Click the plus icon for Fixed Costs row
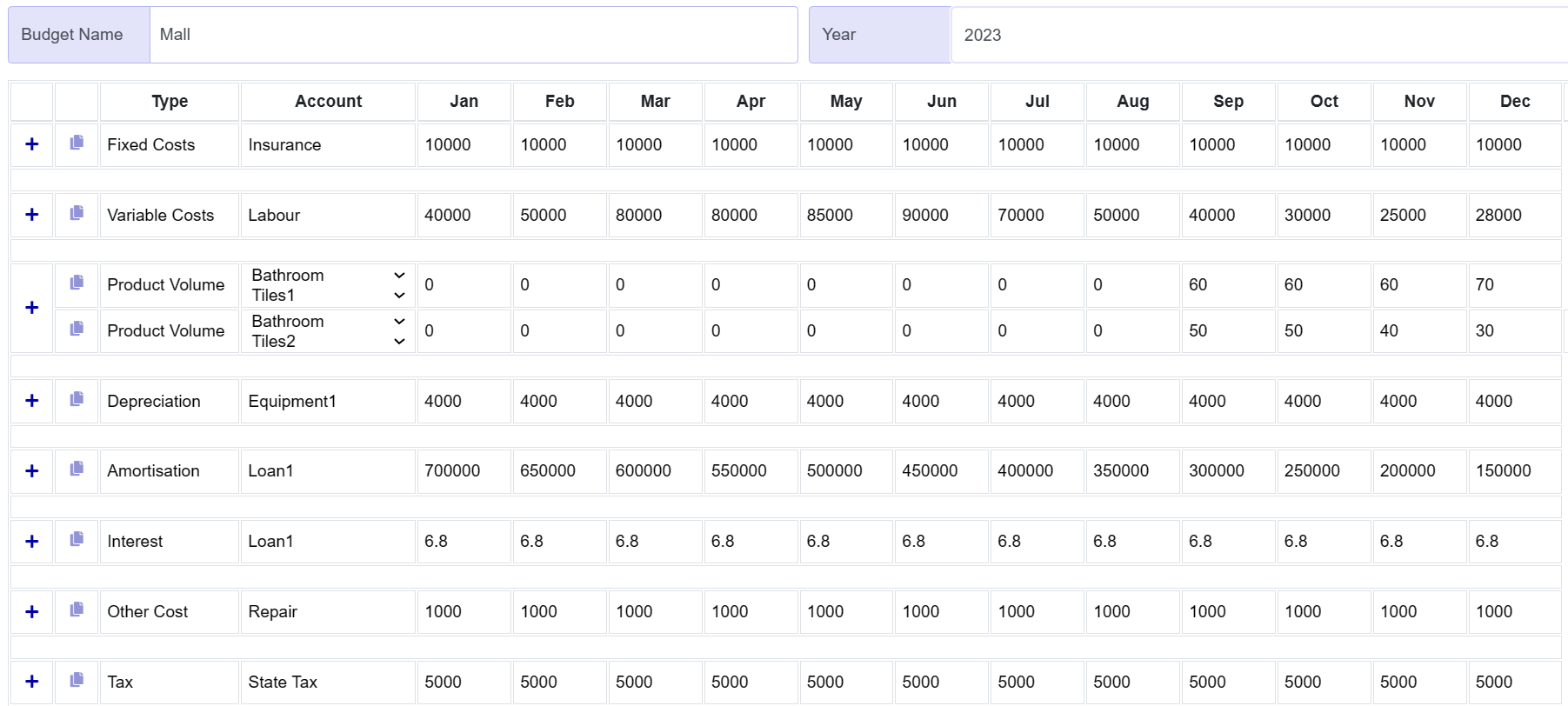Image resolution: width=1568 pixels, height=706 pixels. coord(32,144)
